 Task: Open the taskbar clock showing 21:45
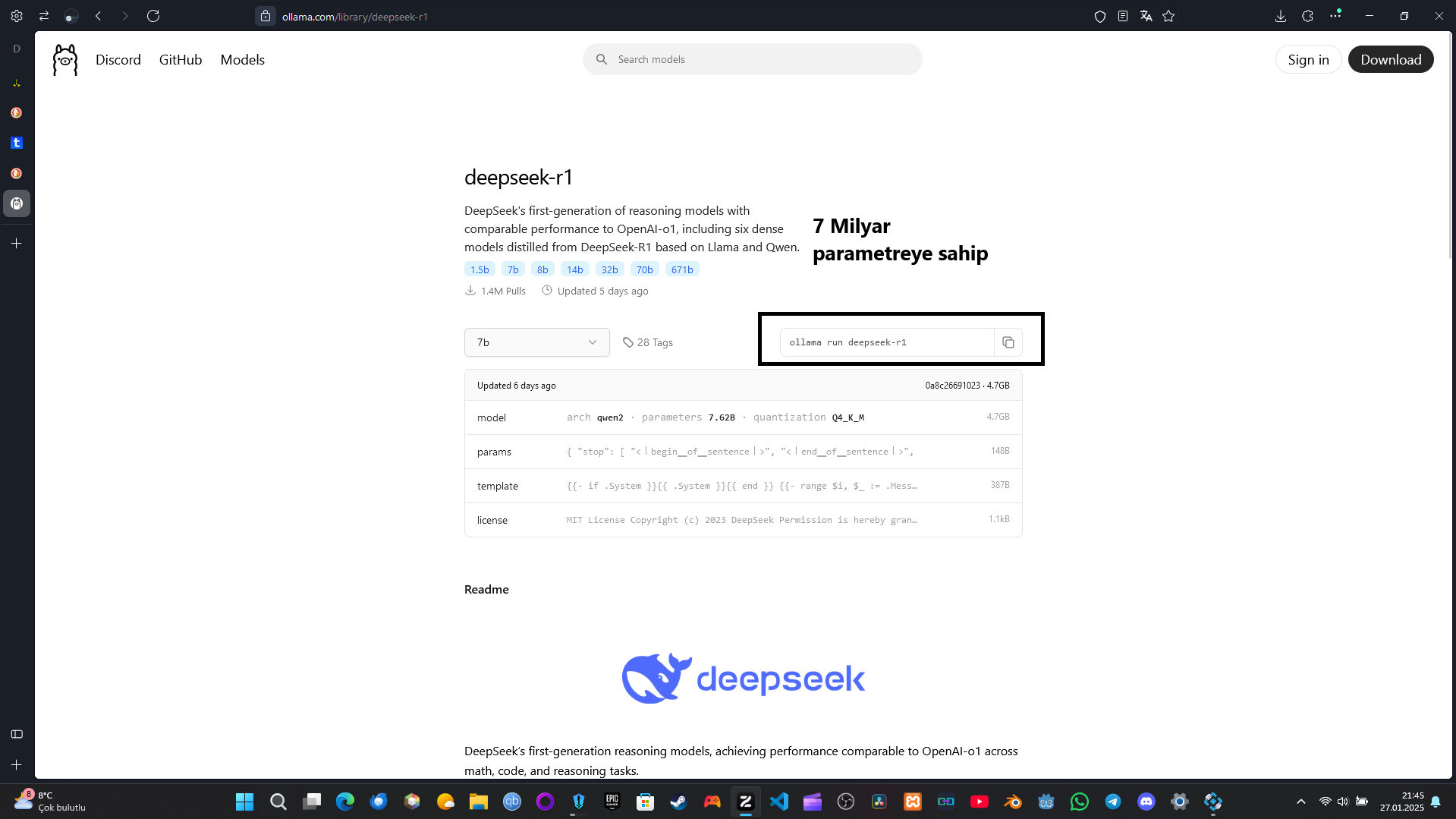[x=1402, y=802]
